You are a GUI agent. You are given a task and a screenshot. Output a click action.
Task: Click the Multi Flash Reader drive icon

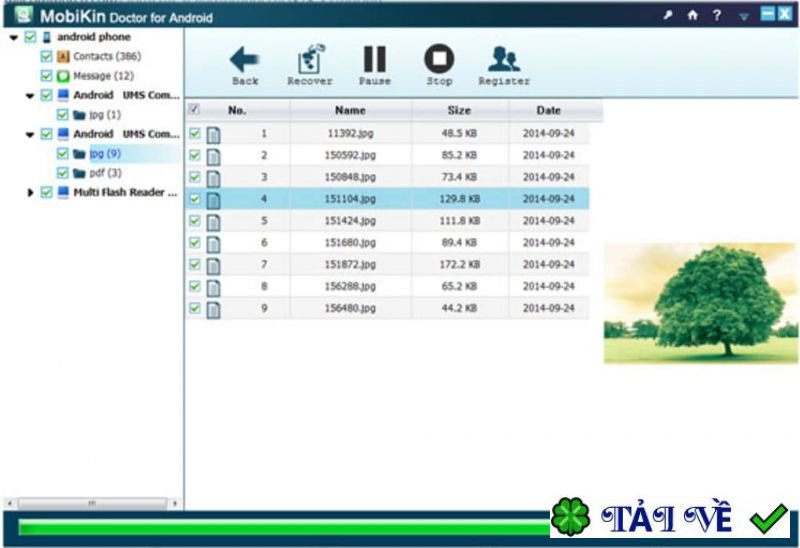(x=63, y=192)
